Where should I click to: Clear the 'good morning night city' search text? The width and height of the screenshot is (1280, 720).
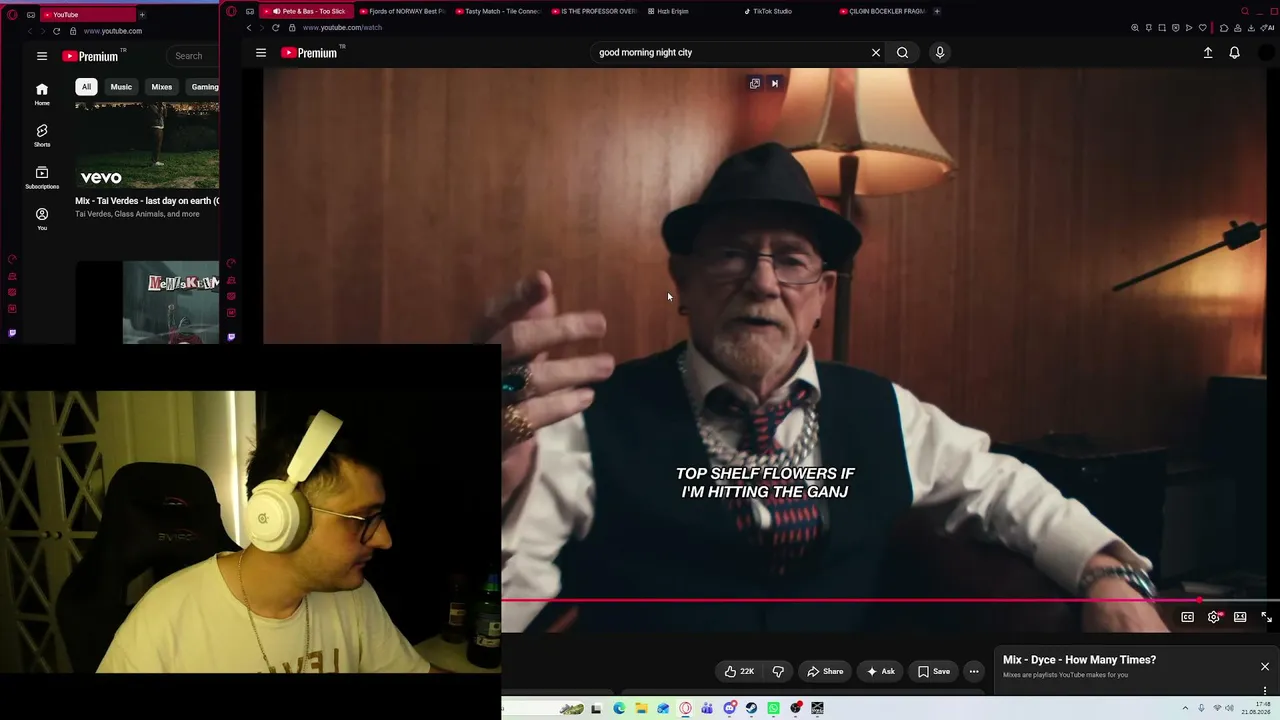click(876, 53)
